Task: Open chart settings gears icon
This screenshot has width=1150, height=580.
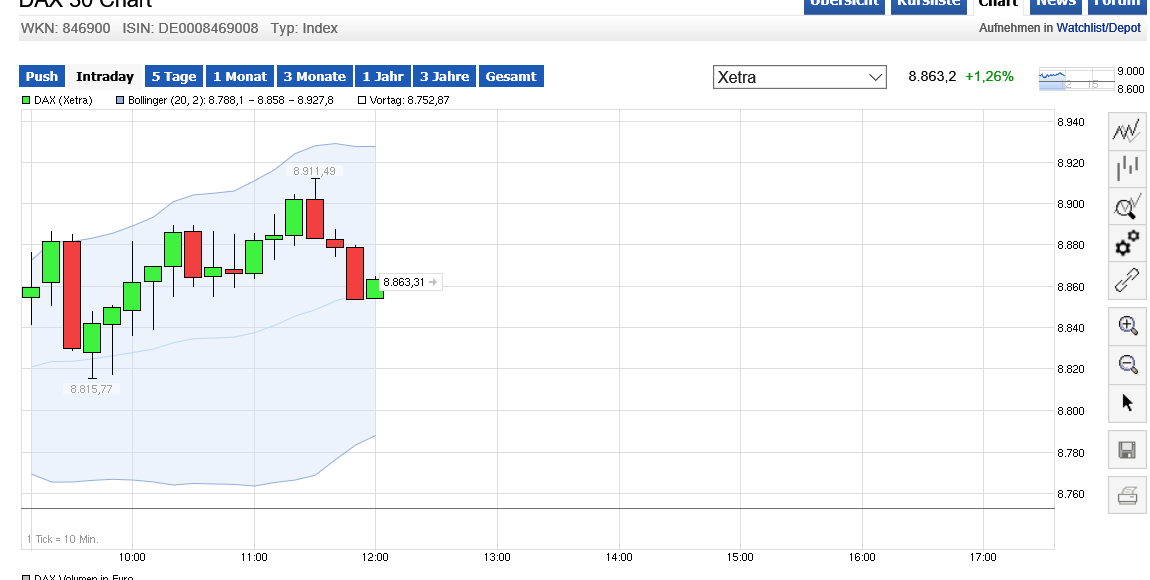Action: pos(1127,243)
